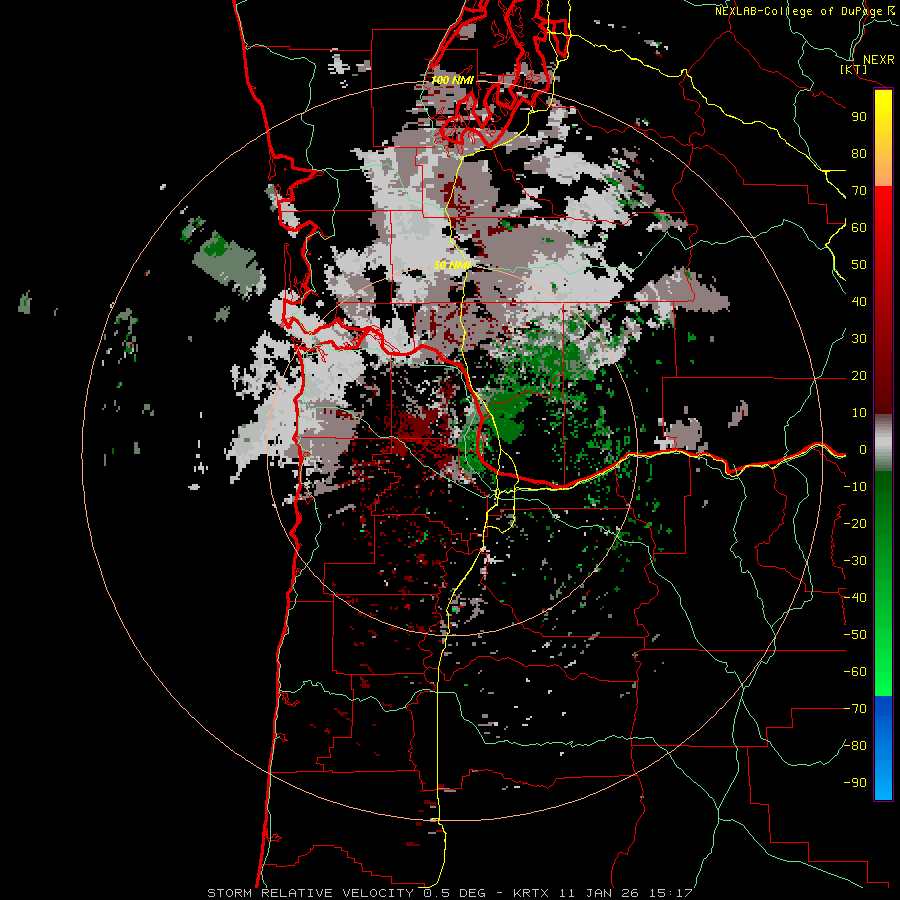Select the -20 value on the velocity scale

pyautogui.click(x=855, y=524)
